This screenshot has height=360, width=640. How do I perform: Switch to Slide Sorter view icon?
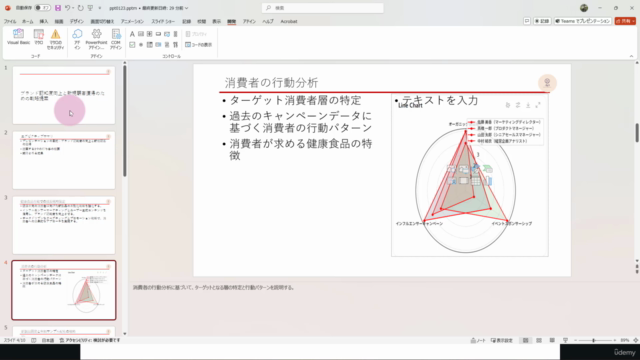pyautogui.click(x=539, y=340)
